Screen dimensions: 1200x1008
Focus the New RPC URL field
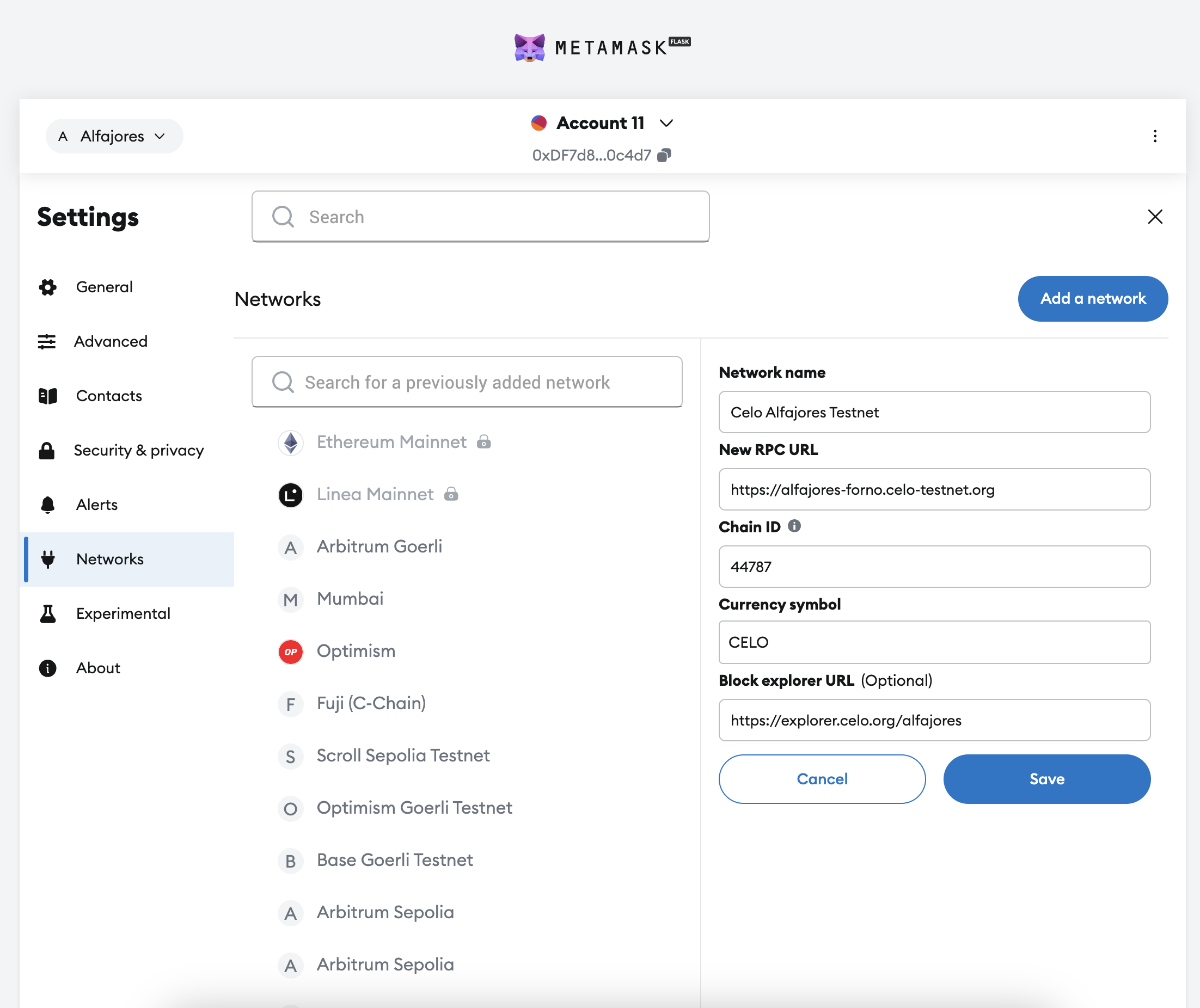[x=934, y=490]
